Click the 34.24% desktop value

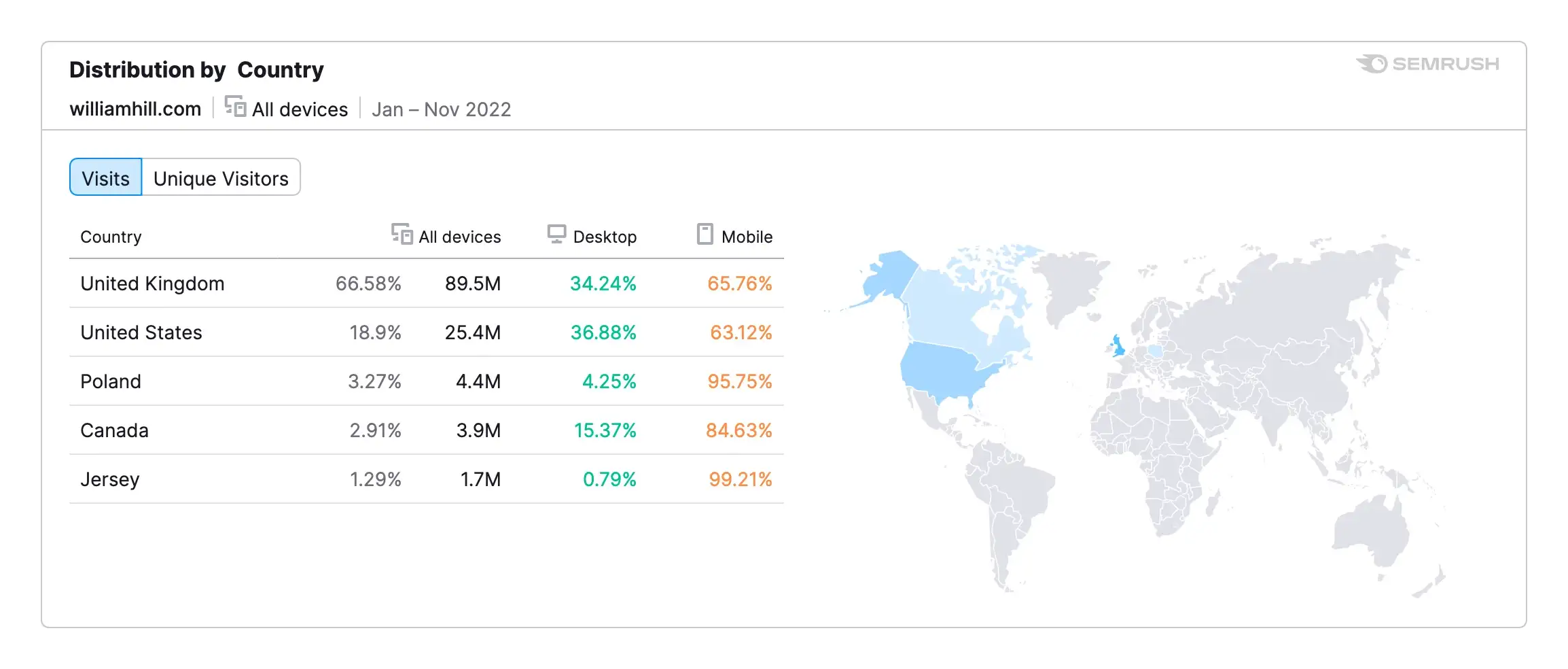(x=603, y=284)
